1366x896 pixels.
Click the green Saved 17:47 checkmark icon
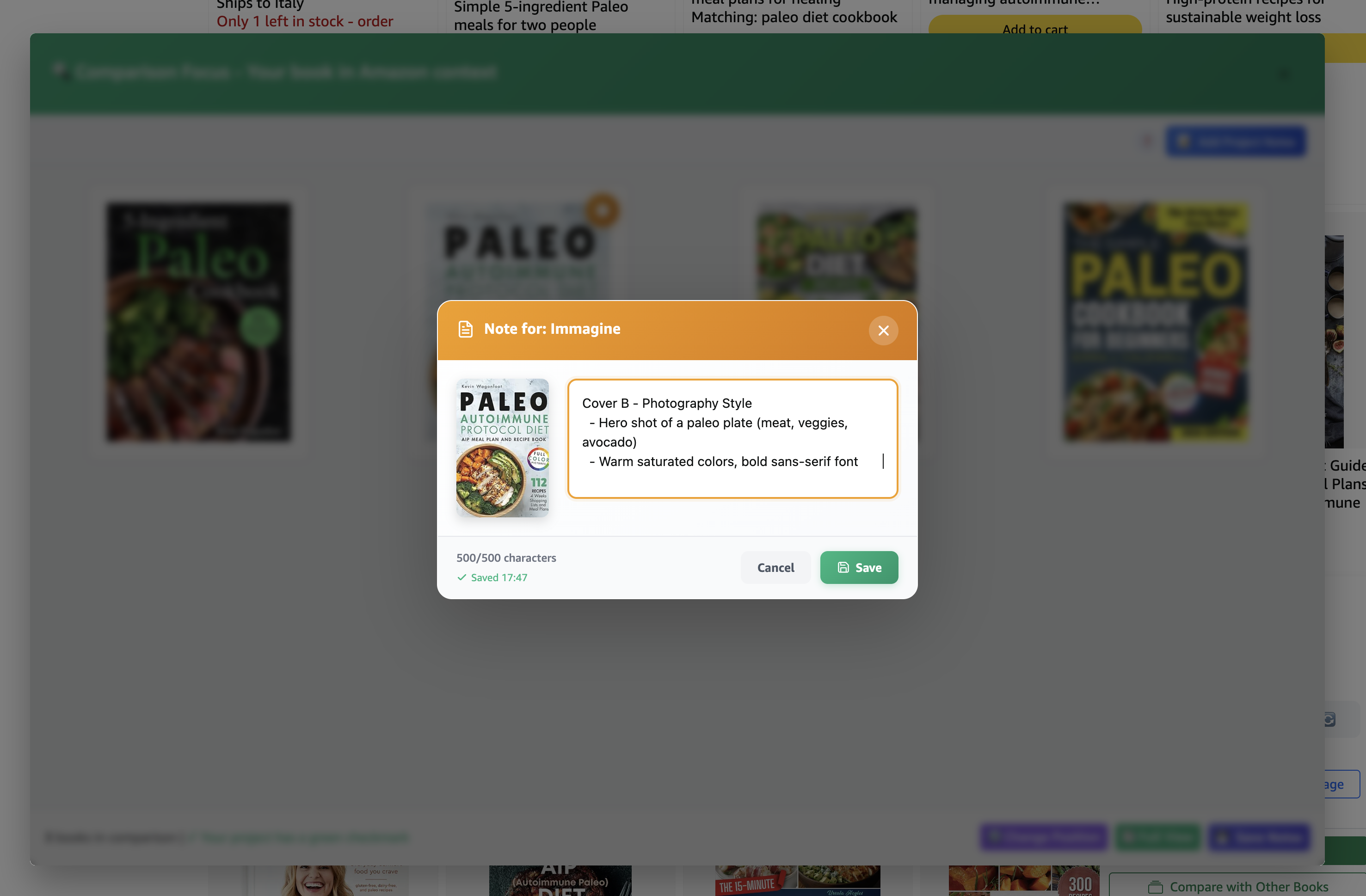pos(461,577)
